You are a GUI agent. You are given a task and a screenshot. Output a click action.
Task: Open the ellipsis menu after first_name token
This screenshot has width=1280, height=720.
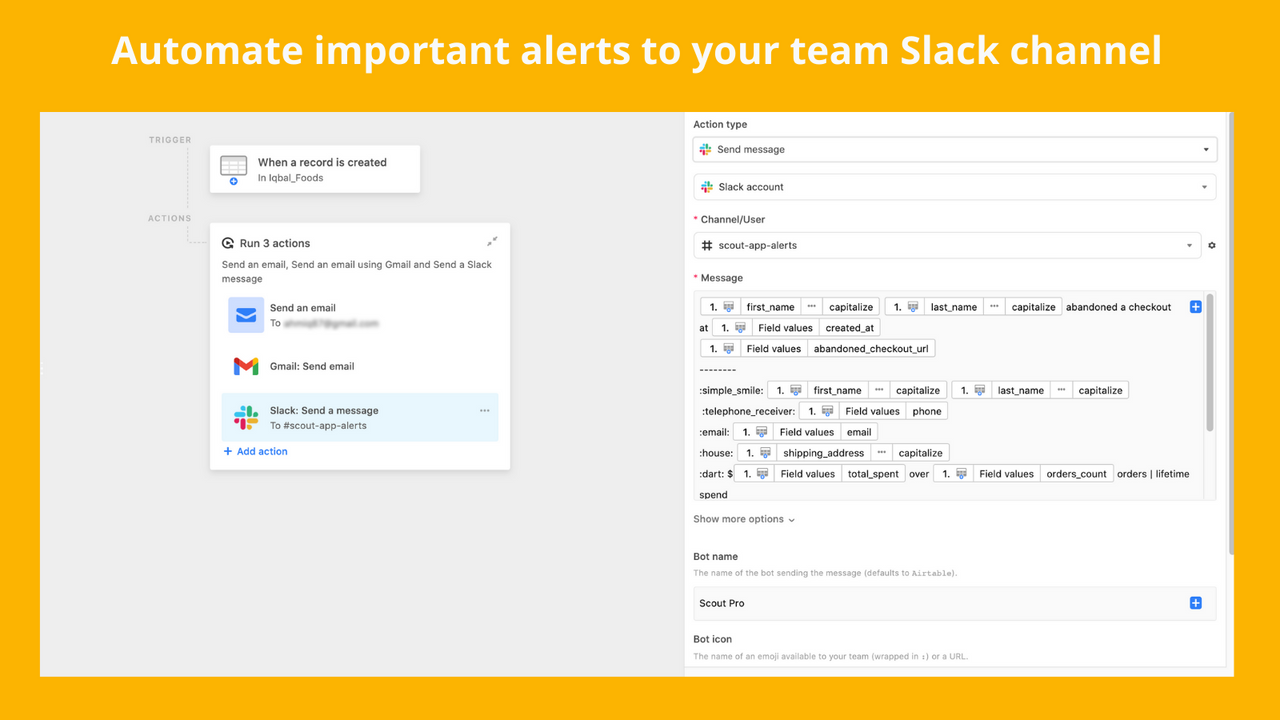coord(813,306)
